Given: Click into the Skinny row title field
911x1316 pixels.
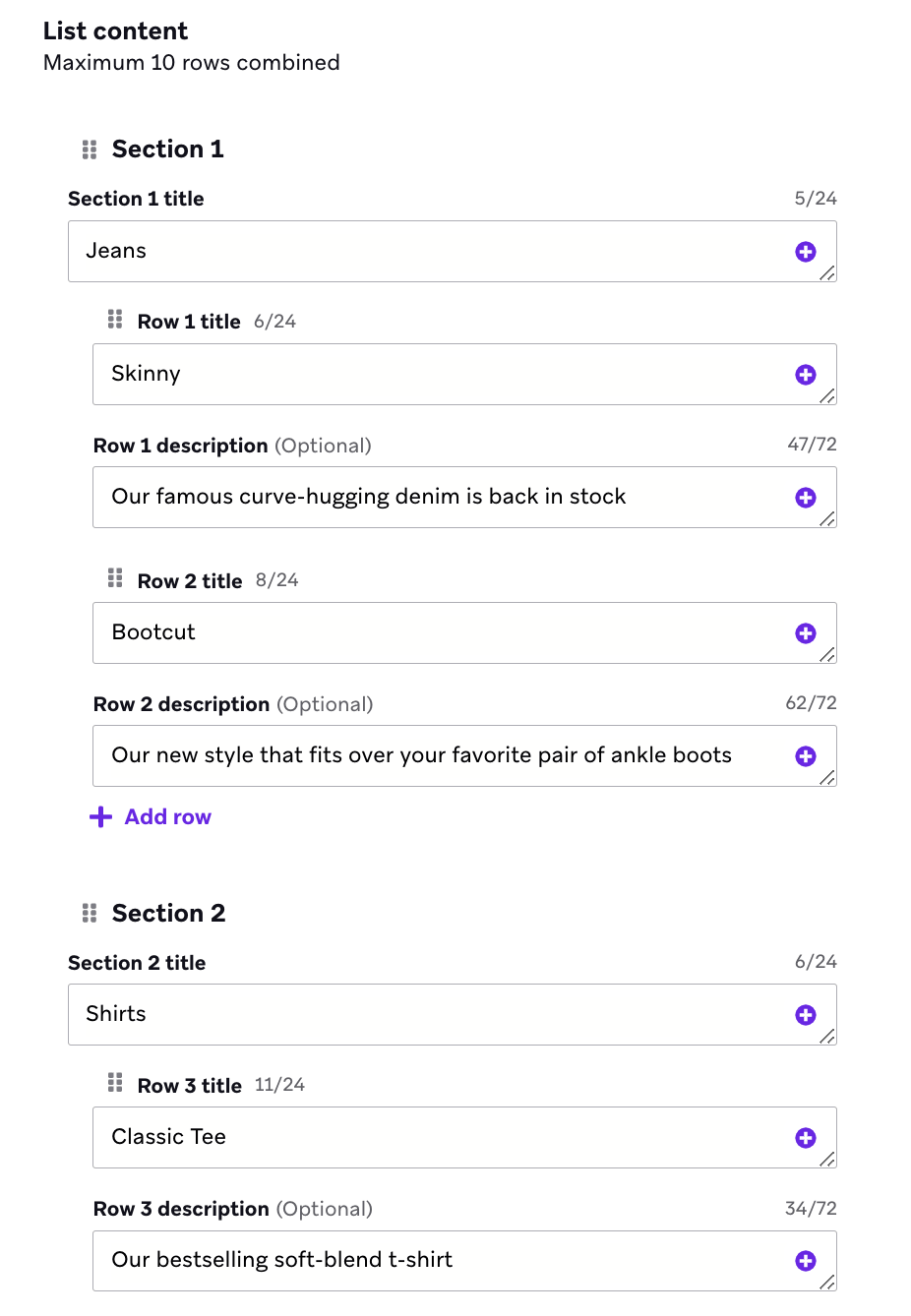Looking at the screenshot, I should pyautogui.click(x=464, y=375).
